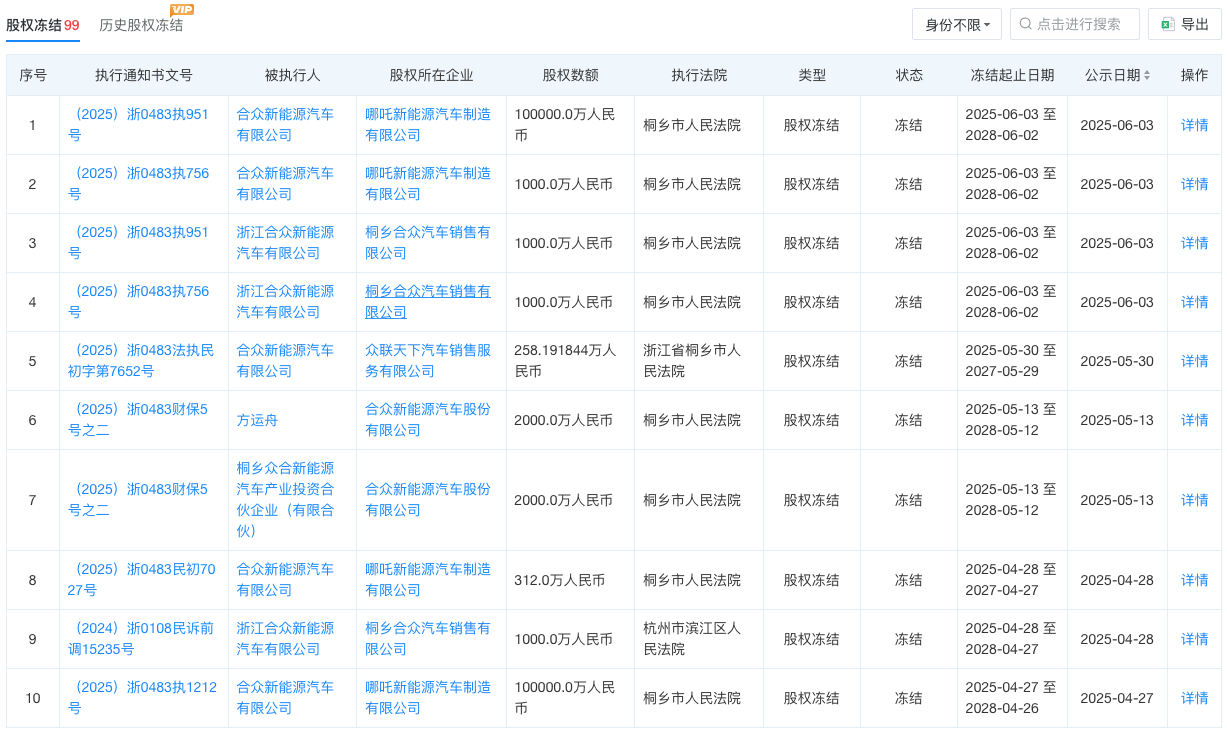Open 详情 for row 10

1194,698
